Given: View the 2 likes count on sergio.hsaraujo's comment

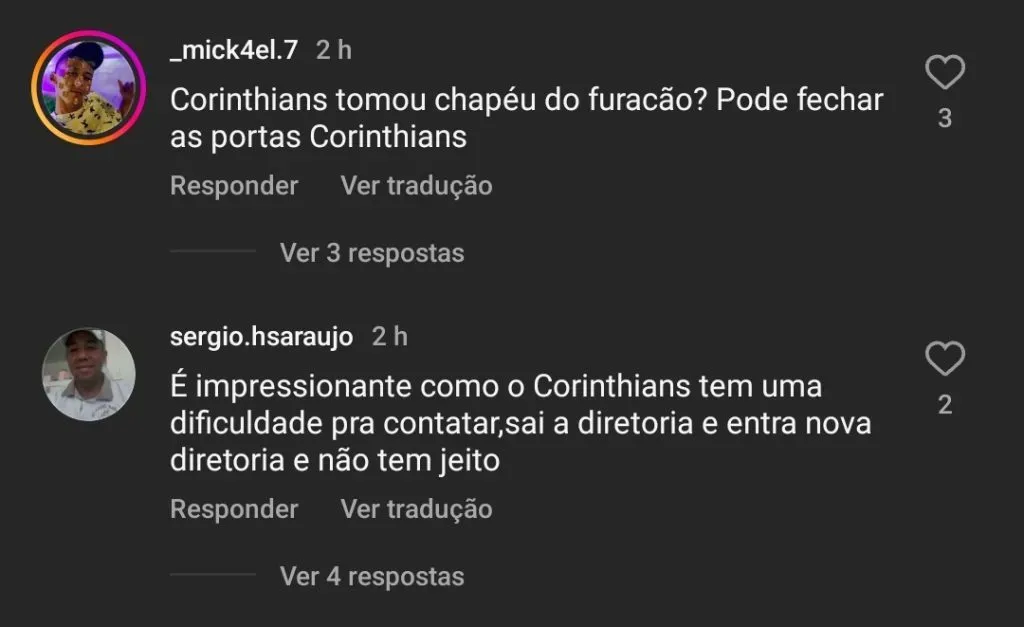Looking at the screenshot, I should (944, 405).
